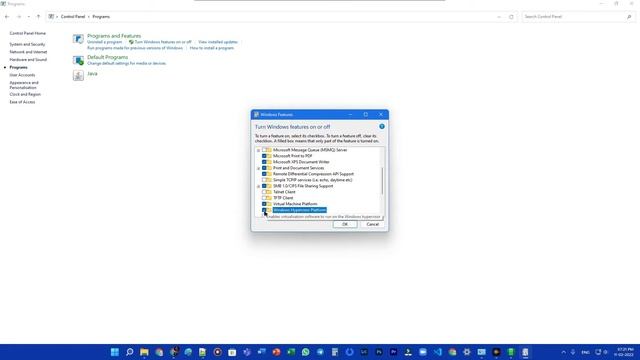The image size is (640, 360).
Task: Open User Accounts category
Action: [x=22, y=75]
